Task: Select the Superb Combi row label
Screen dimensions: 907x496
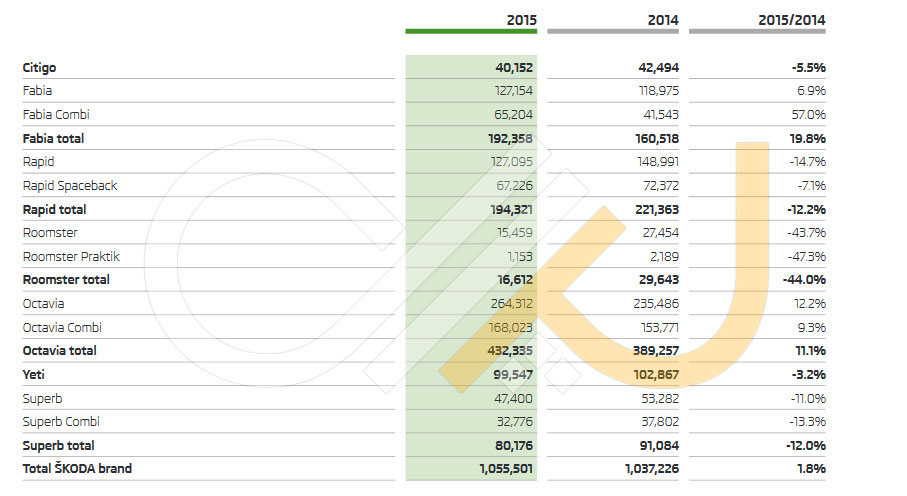Action: point(61,422)
